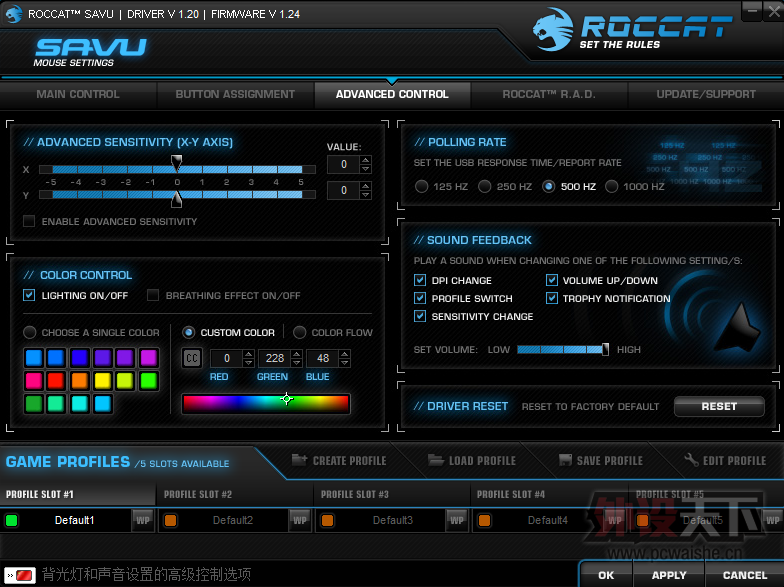This screenshot has height=587, width=784.
Task: Enable advanced sensitivity checkbox
Action: click(29, 221)
